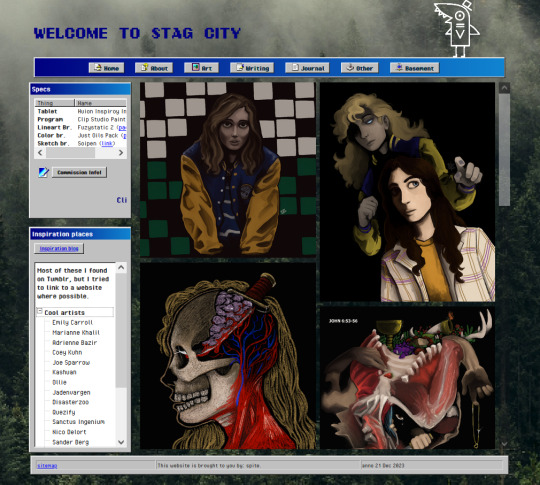This screenshot has width=540, height=485.
Task: Select Joe Sparrow in the artist list
Action: click(71, 362)
